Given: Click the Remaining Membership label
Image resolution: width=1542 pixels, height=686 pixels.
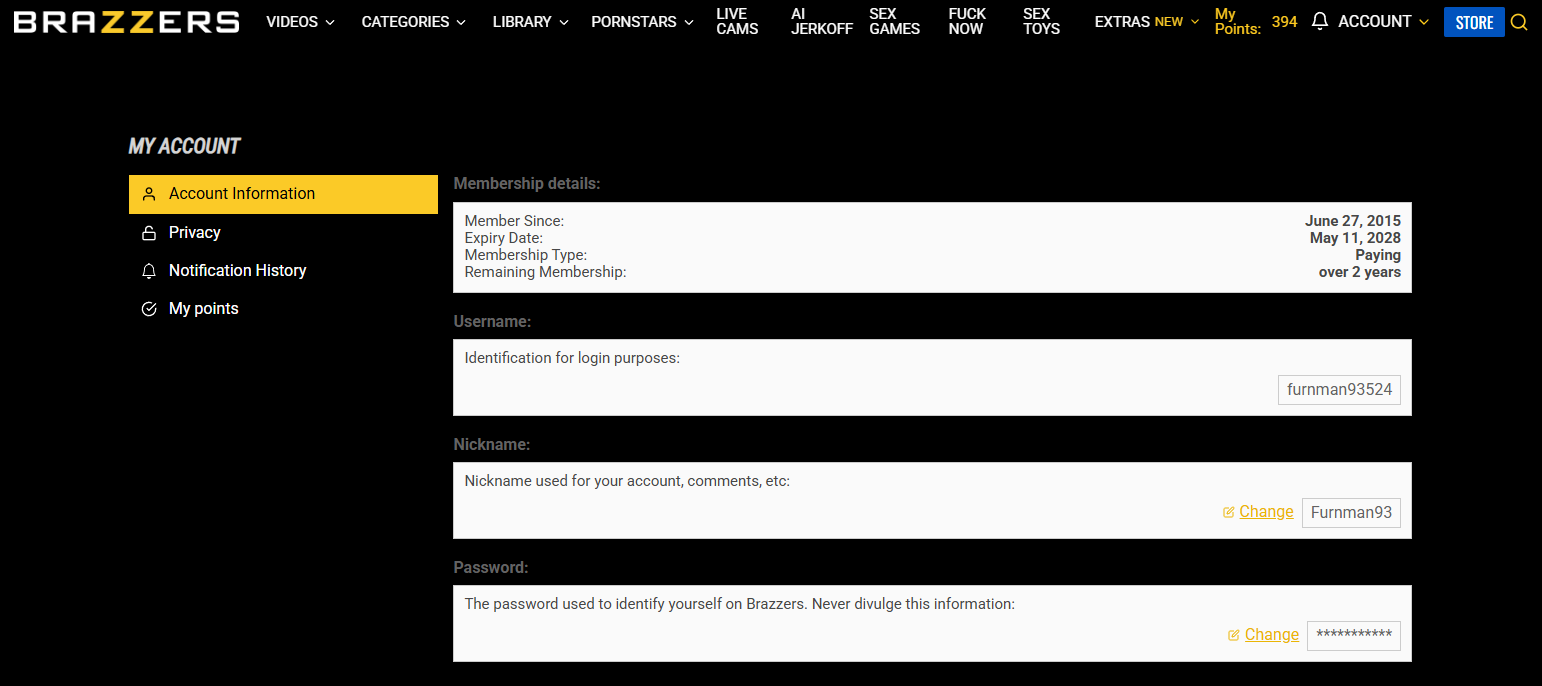Looking at the screenshot, I should 546,272.
